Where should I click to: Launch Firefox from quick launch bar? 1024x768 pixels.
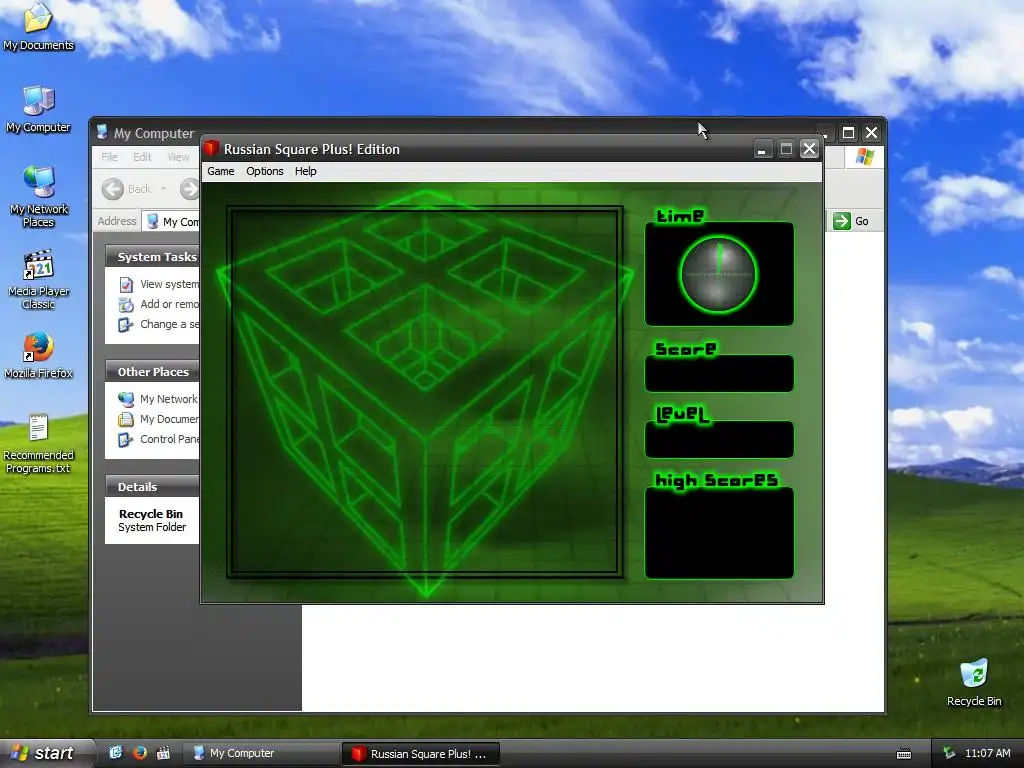point(139,753)
